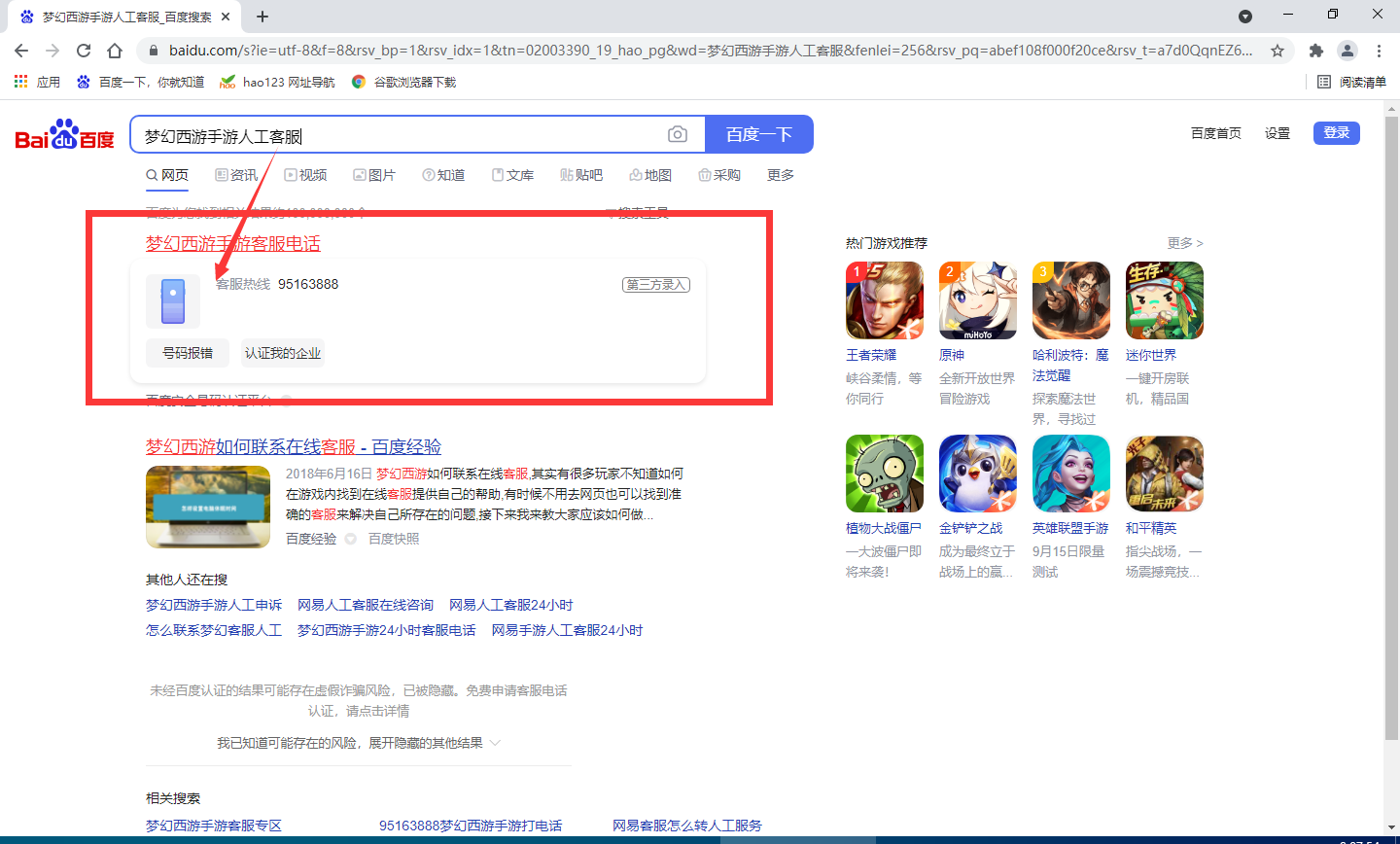Image resolution: width=1400 pixels, height=844 pixels.
Task: Click the browser back arrow
Action: click(21, 51)
